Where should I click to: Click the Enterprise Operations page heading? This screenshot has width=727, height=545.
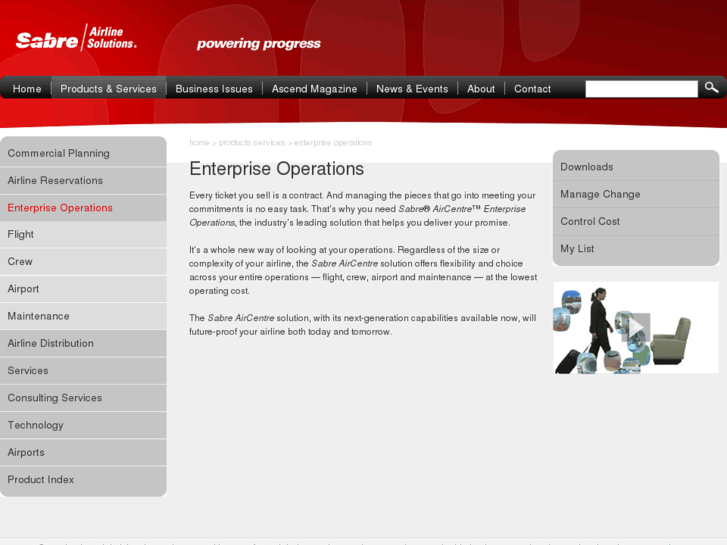(x=276, y=169)
